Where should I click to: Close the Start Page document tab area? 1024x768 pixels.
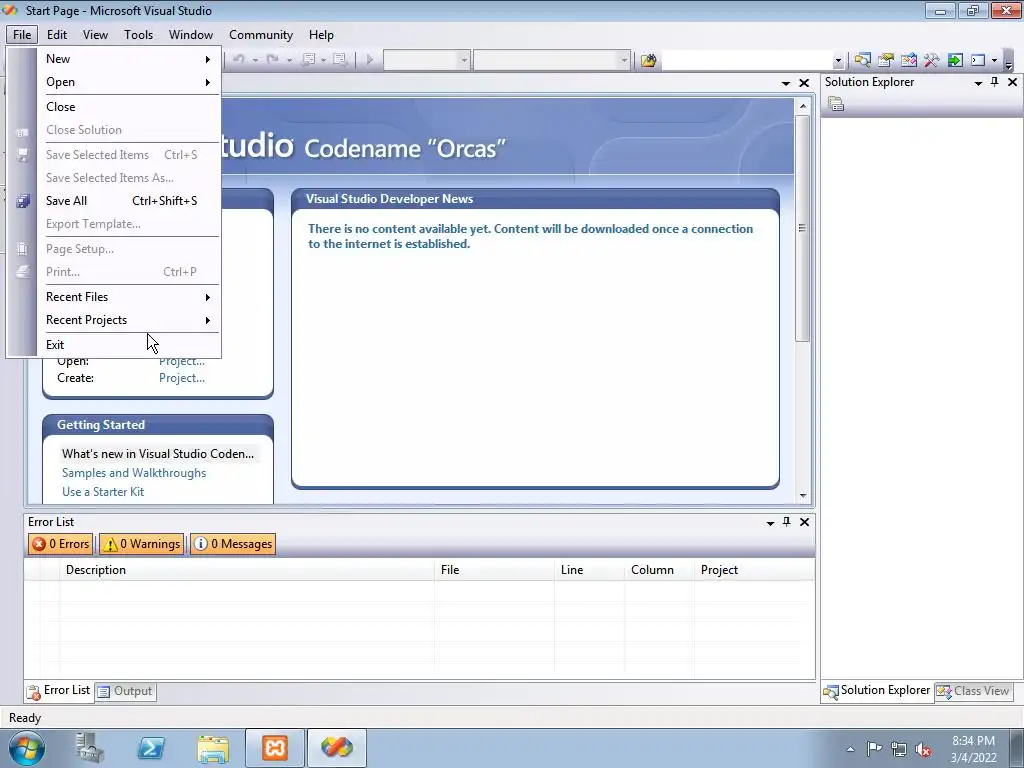805,83
